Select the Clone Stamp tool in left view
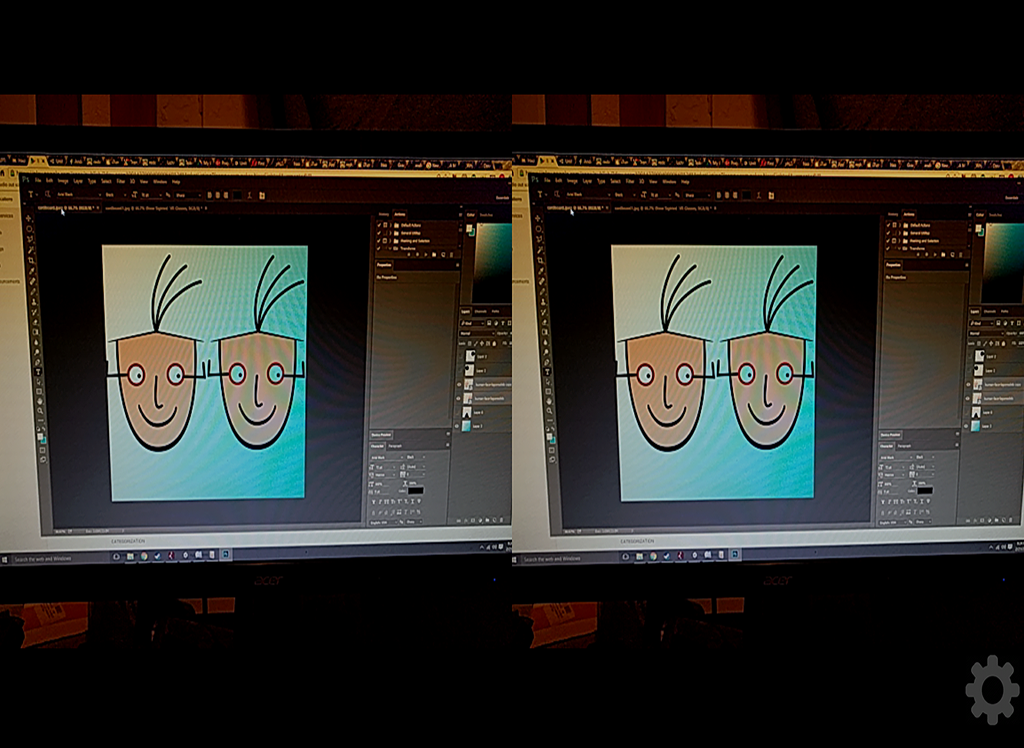The image size is (1024, 748). tap(33, 302)
